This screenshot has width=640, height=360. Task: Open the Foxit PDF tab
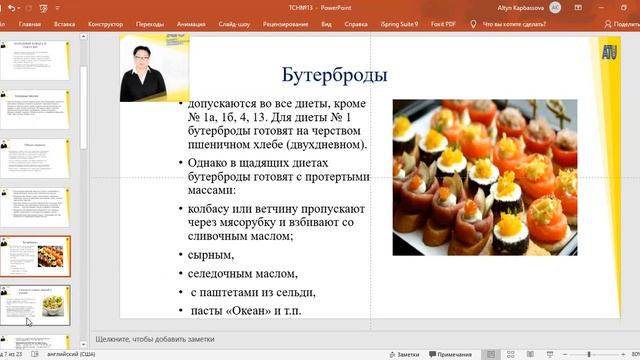[443, 24]
